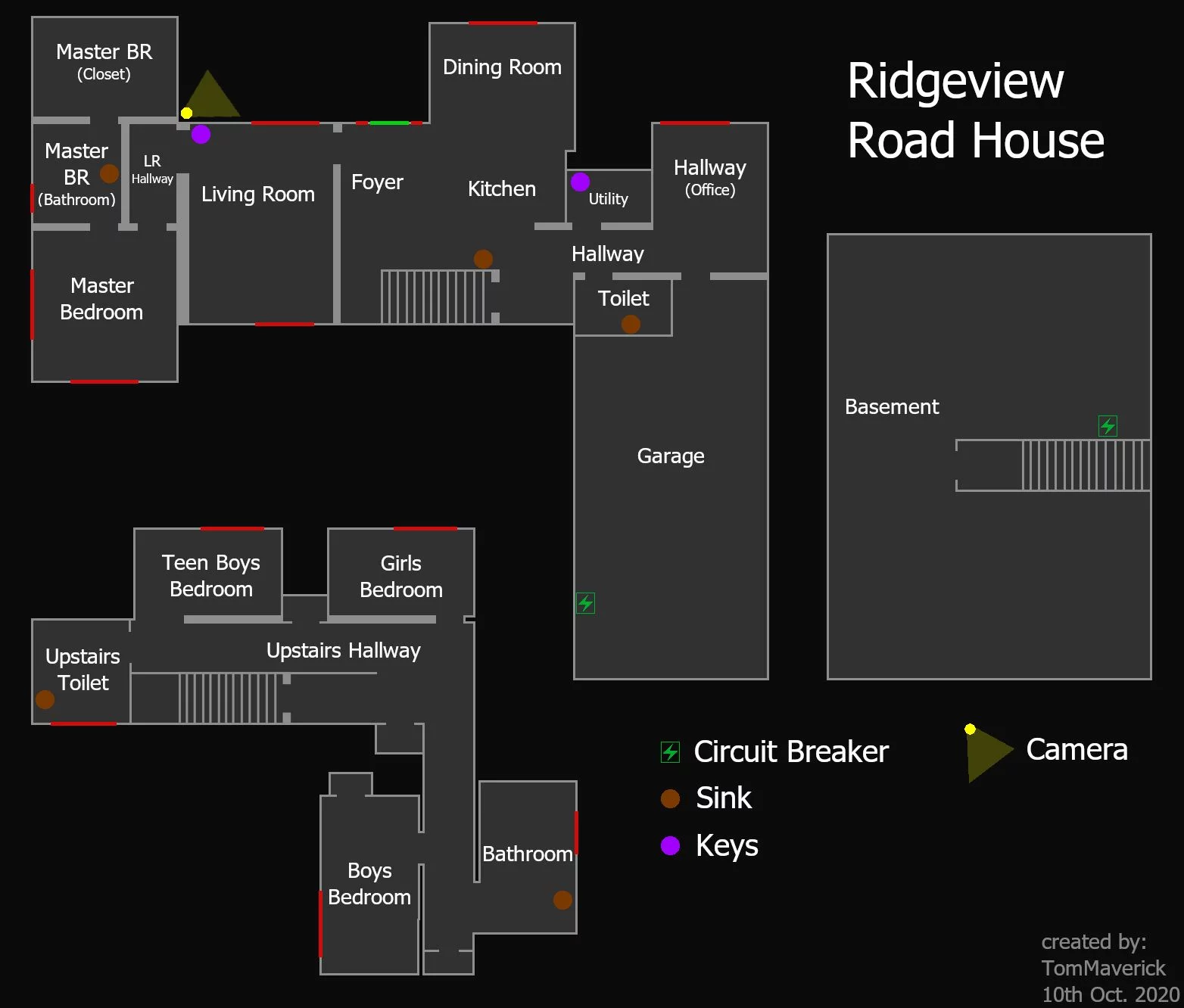The height and width of the screenshot is (1008, 1184).
Task: Click the Camera icon in the legend
Action: [x=989, y=752]
